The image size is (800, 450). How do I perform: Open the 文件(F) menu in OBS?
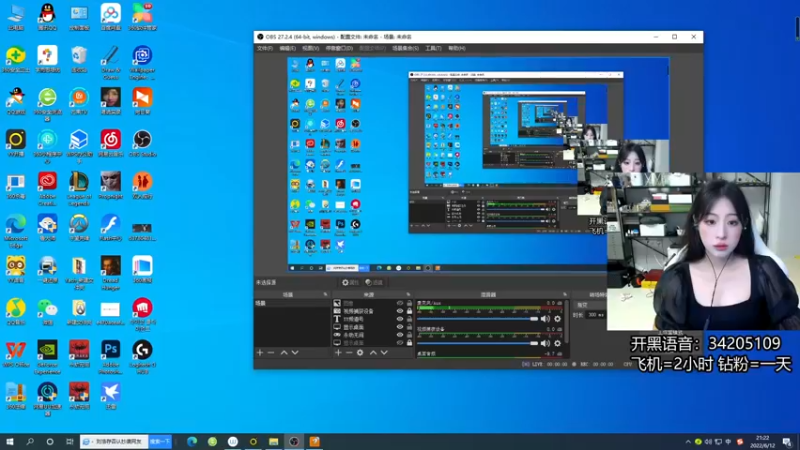(265, 48)
